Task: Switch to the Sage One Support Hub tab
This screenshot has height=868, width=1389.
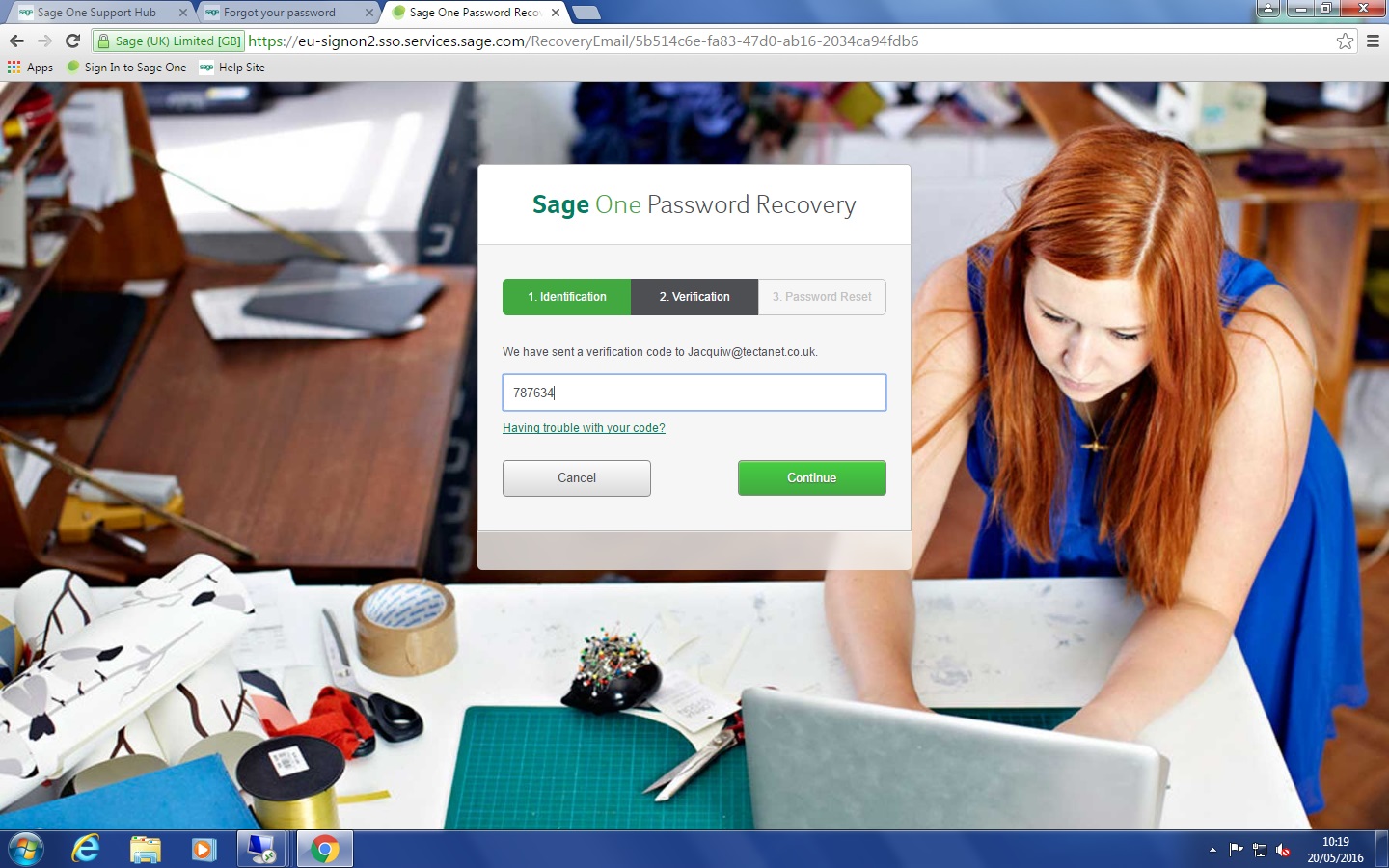Action: point(96,13)
